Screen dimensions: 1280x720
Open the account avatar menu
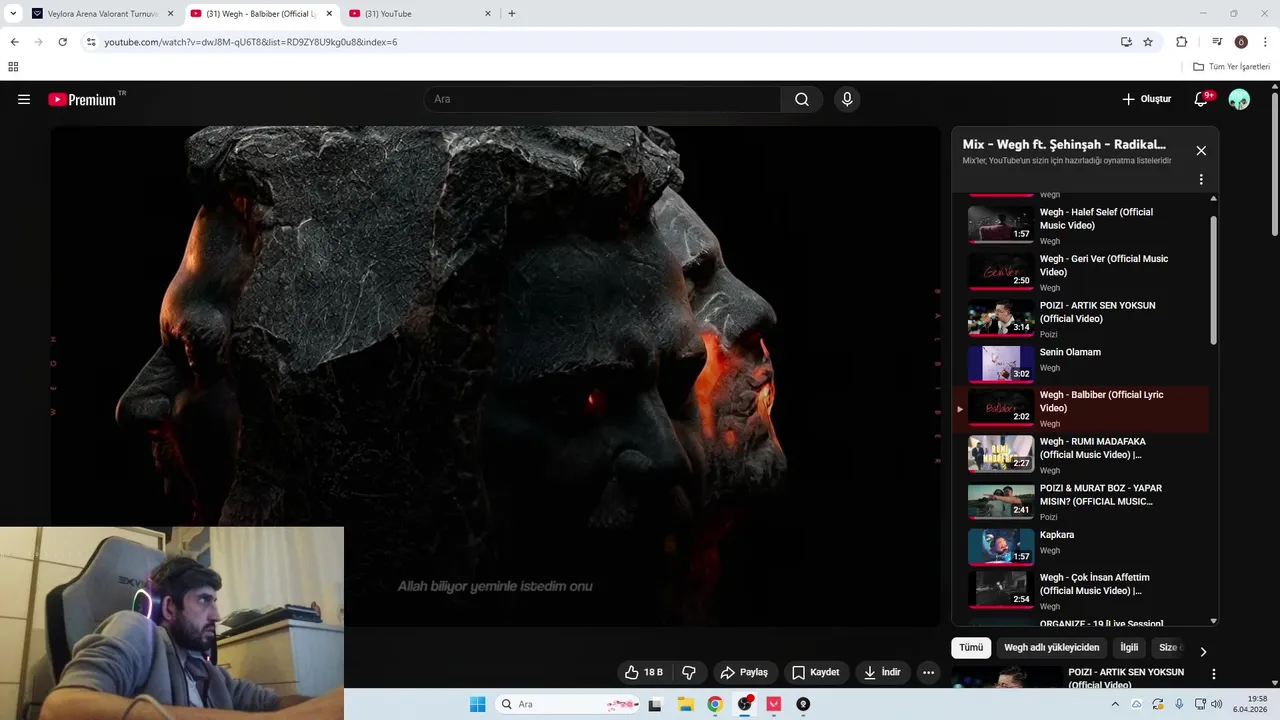pos(1239,99)
